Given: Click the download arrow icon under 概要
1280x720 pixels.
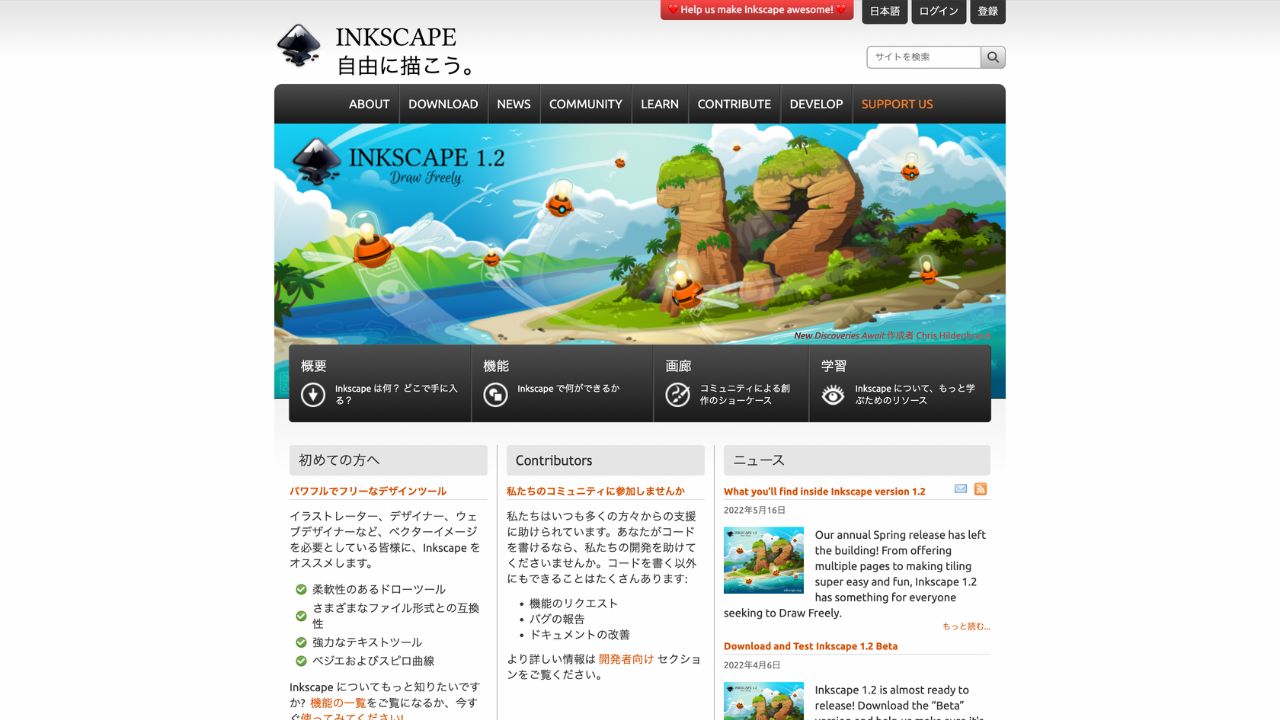Looking at the screenshot, I should click(313, 394).
